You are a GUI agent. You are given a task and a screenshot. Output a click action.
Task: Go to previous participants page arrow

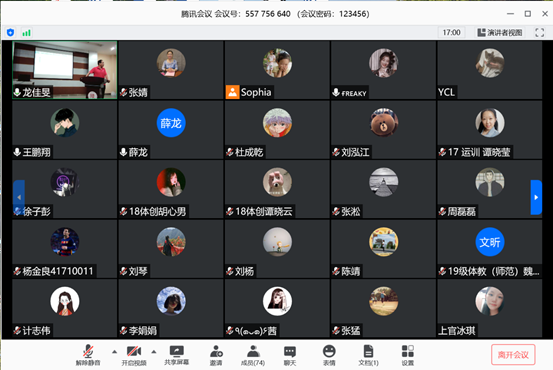[19, 197]
